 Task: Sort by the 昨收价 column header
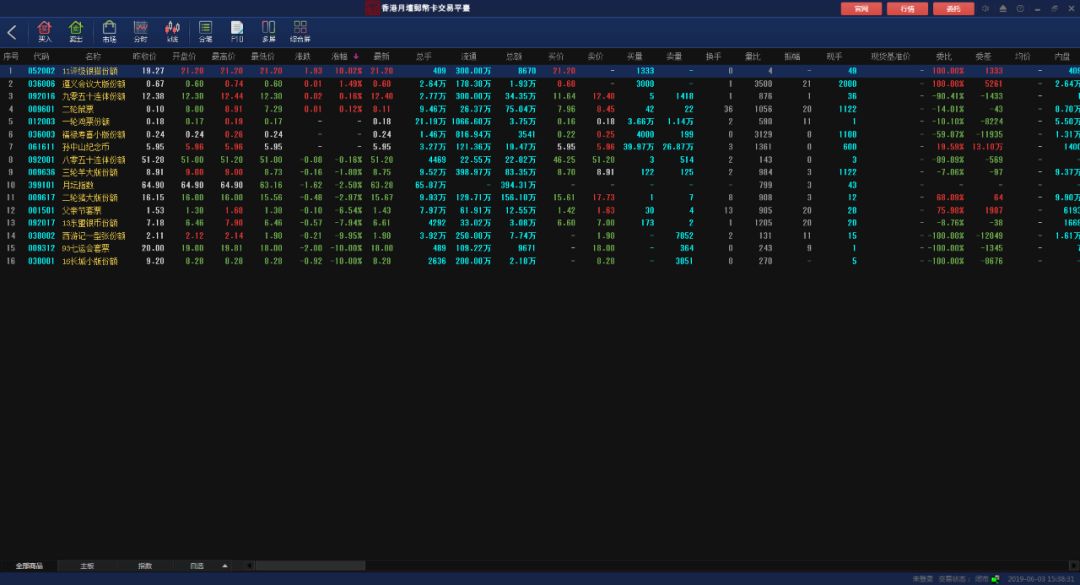click(145, 57)
